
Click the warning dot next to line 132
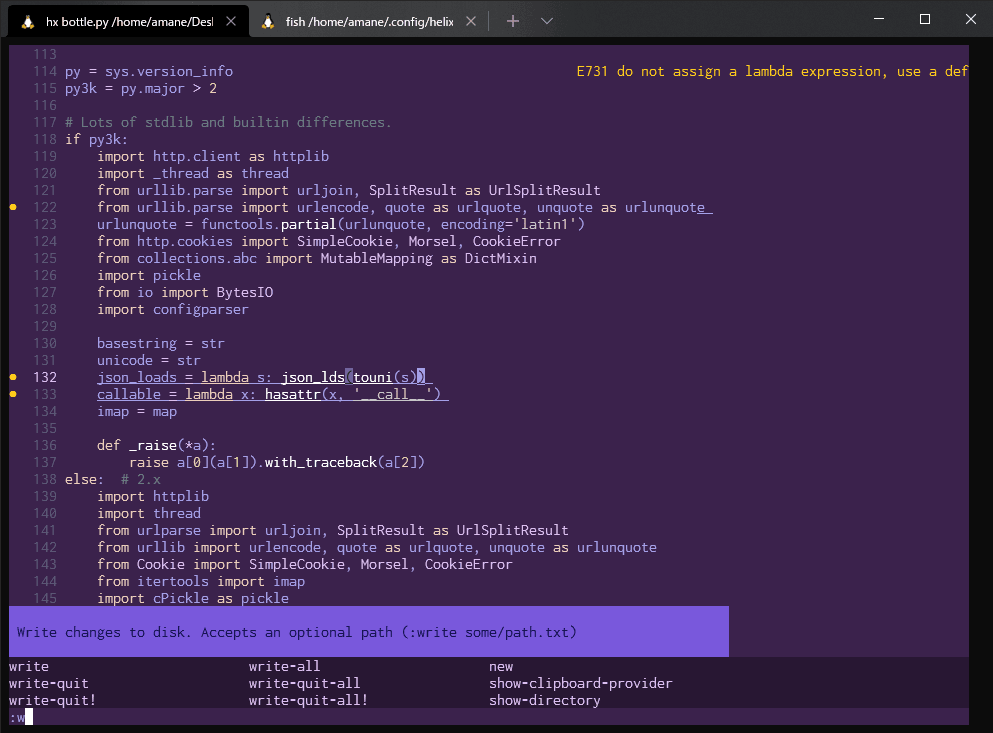pos(14,377)
